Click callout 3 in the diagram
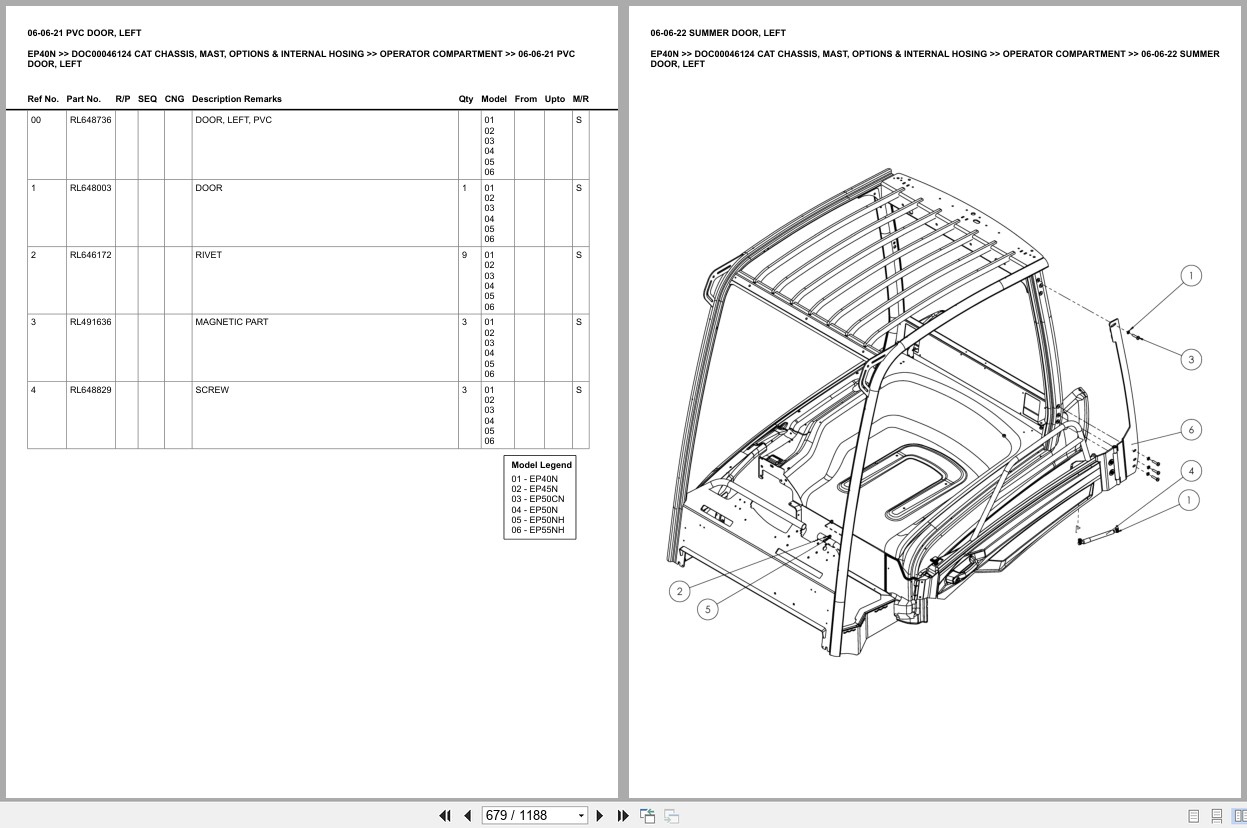Viewport: 1247px width, 828px height. pyautogui.click(x=1191, y=359)
